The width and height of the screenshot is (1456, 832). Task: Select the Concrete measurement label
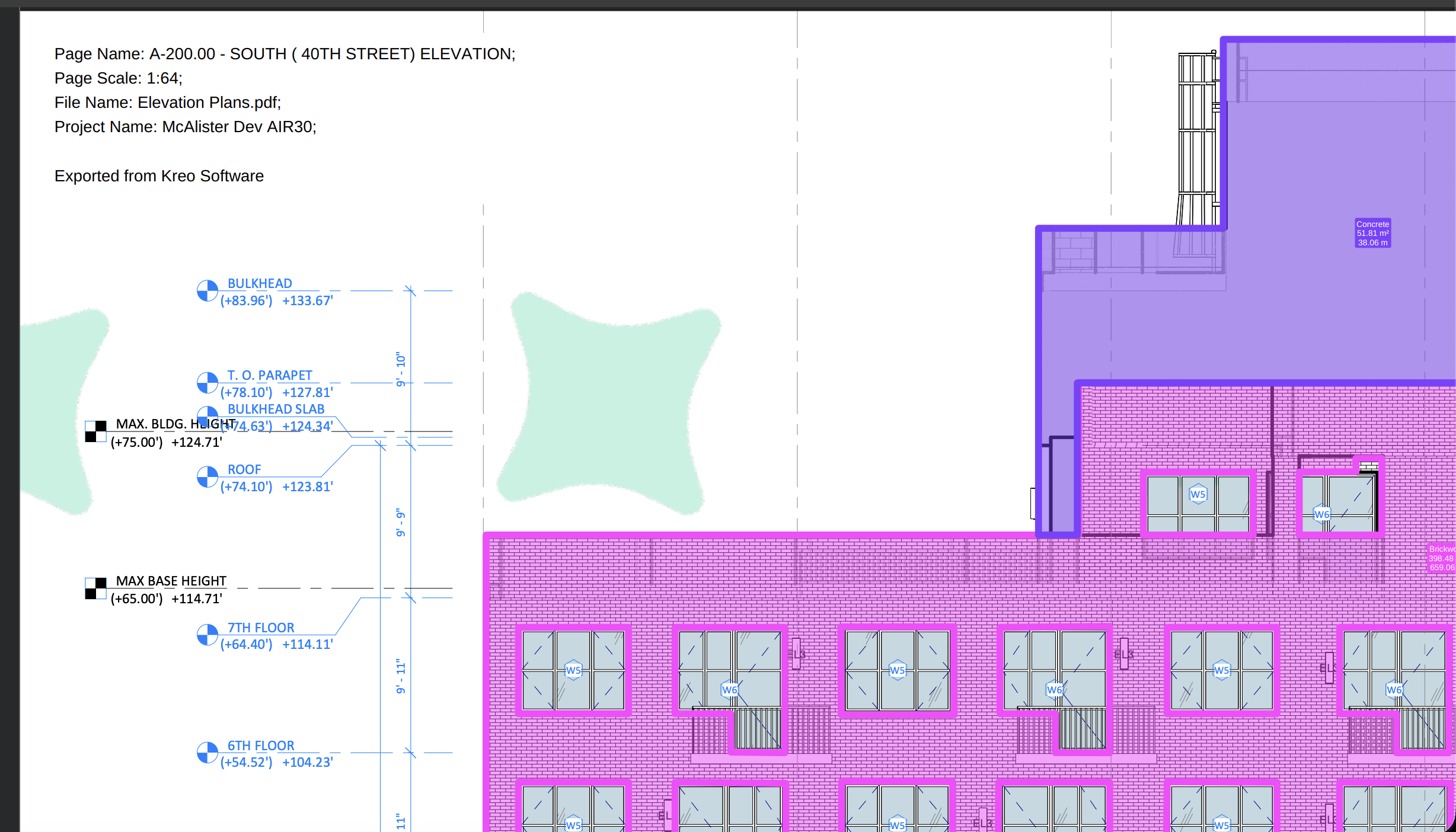point(1372,233)
